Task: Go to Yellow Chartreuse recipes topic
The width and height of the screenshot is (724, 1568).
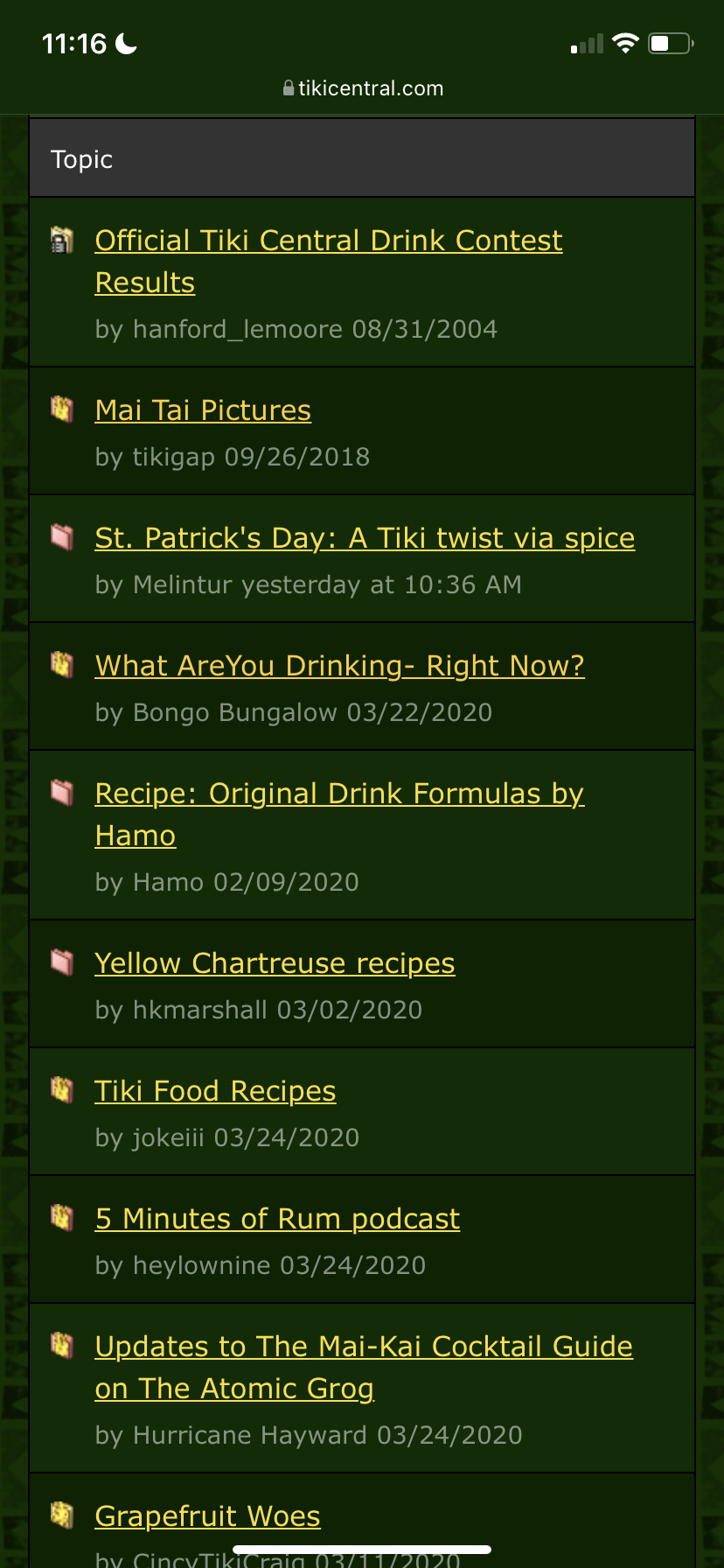Action: point(275,963)
